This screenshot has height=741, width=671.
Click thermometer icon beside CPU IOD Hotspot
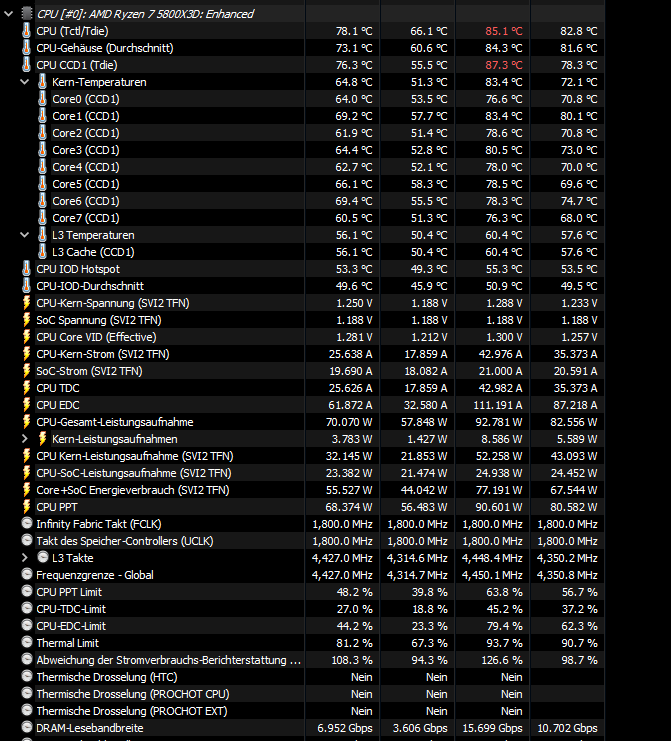pyautogui.click(x=27, y=269)
